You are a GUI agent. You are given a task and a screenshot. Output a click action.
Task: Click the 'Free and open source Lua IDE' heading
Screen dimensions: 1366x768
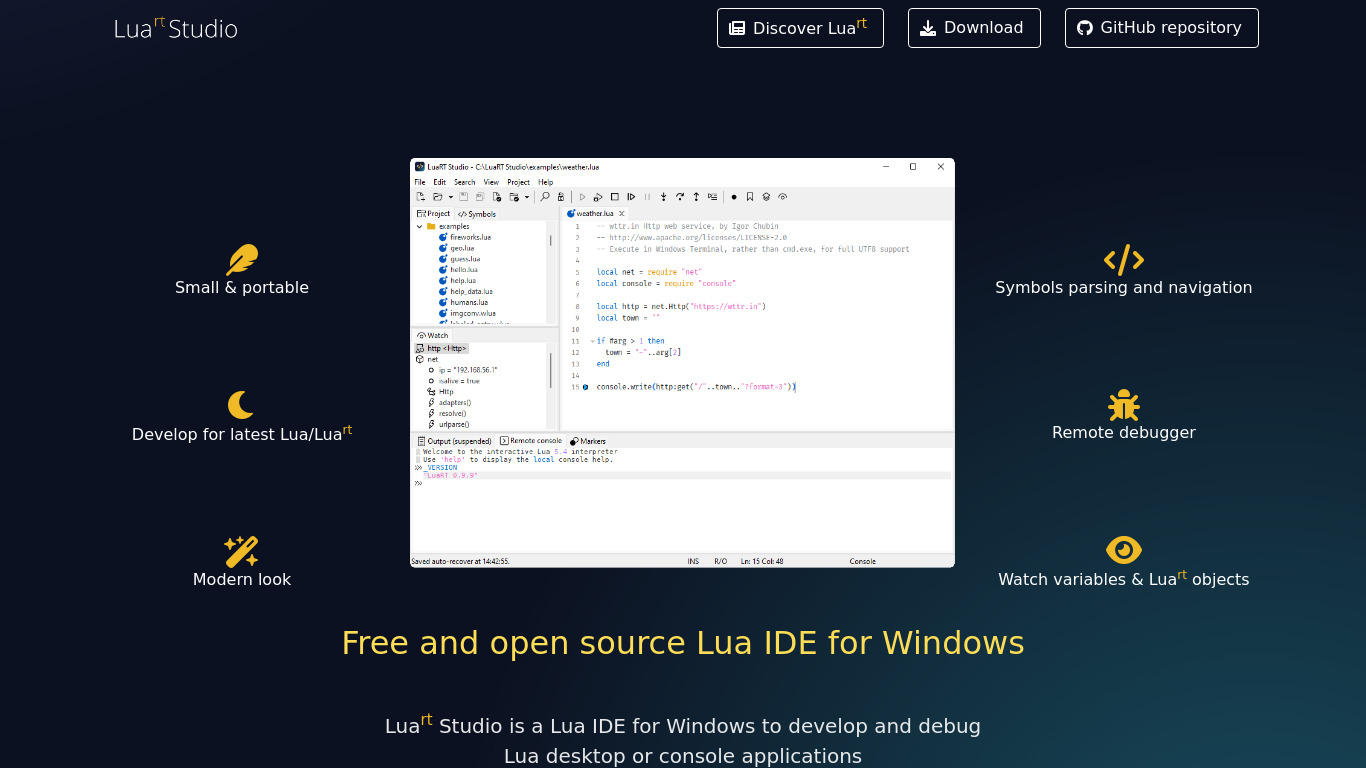(x=683, y=642)
